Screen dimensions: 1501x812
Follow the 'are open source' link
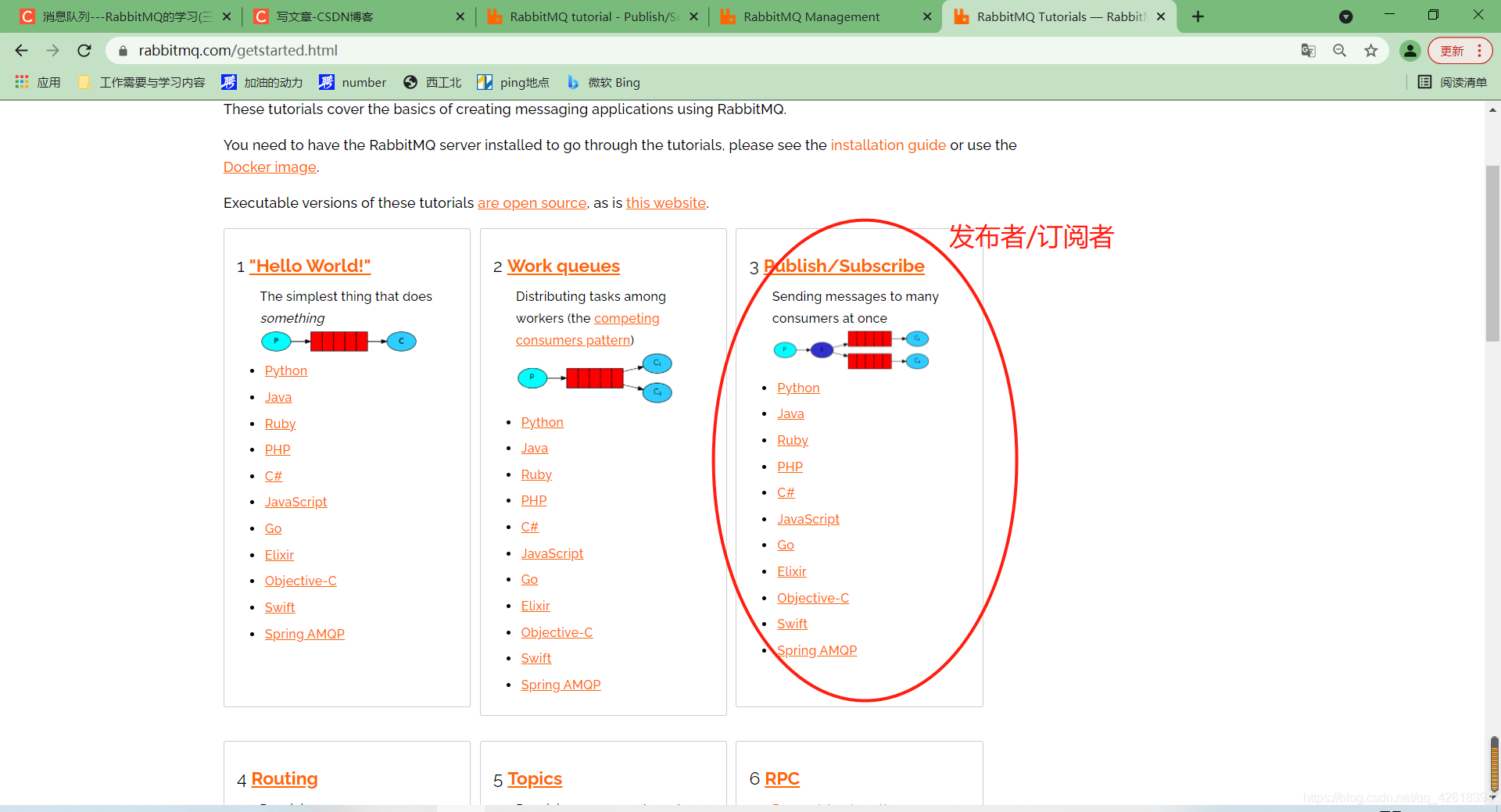tap(532, 203)
